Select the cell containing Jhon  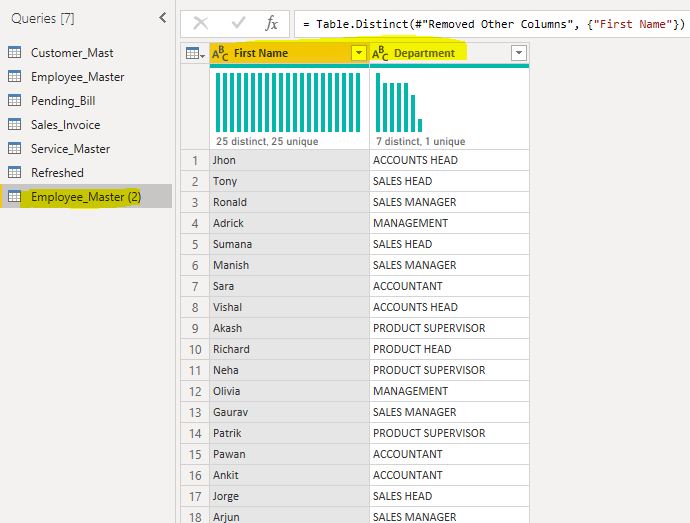pyautogui.click(x=290, y=160)
